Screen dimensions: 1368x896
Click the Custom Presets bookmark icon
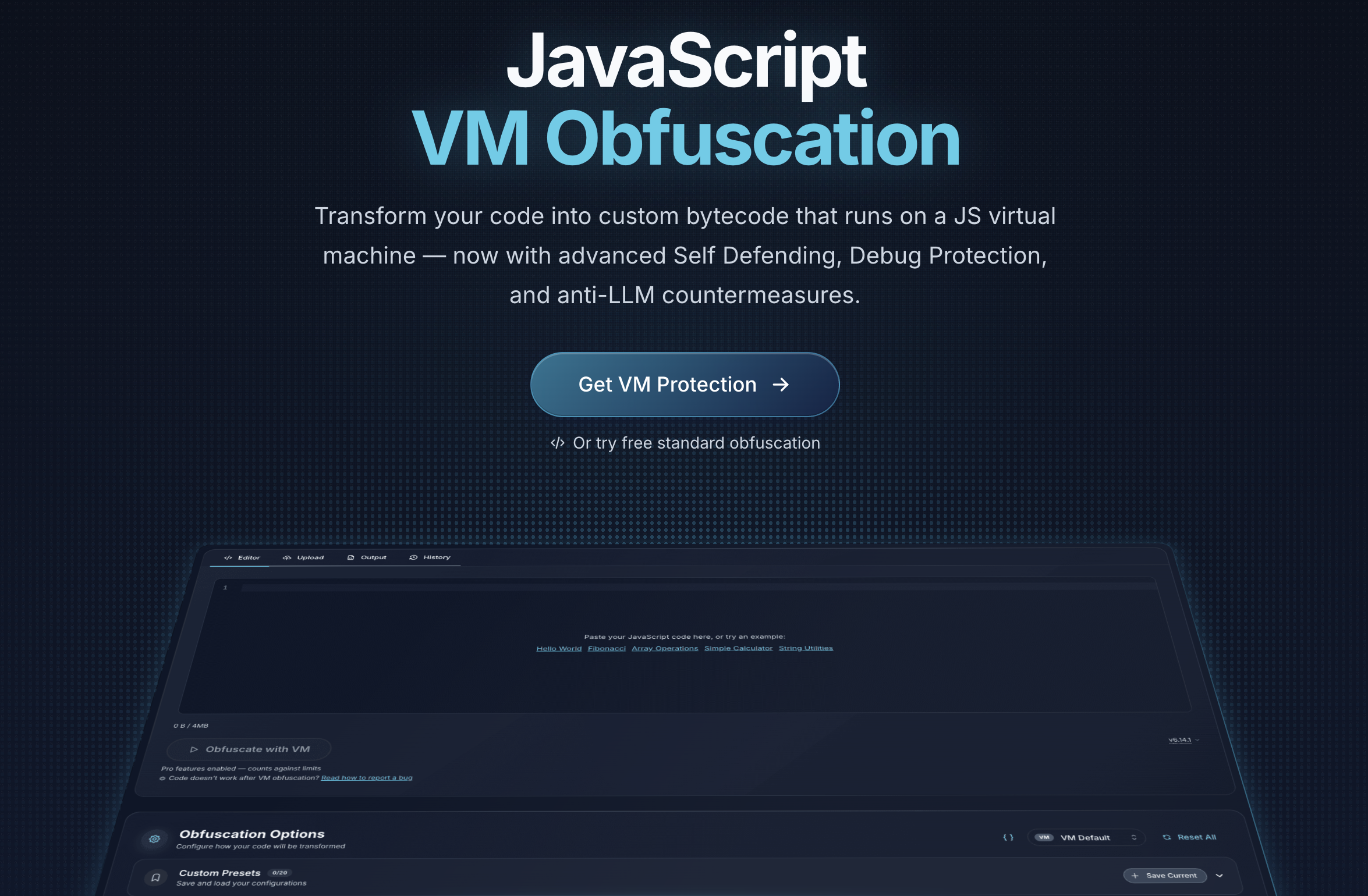point(155,877)
